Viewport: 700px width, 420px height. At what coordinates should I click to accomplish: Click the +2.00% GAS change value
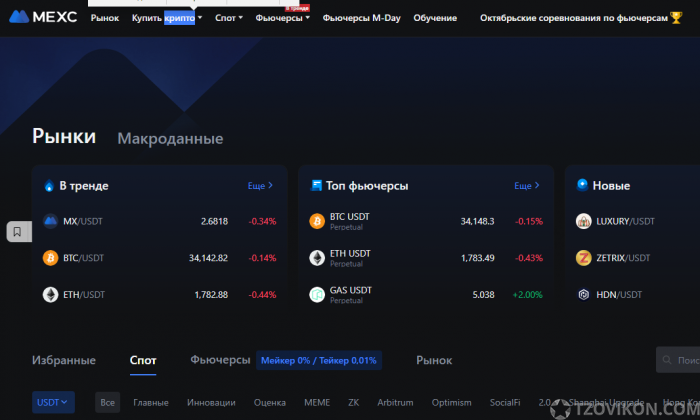coord(527,295)
